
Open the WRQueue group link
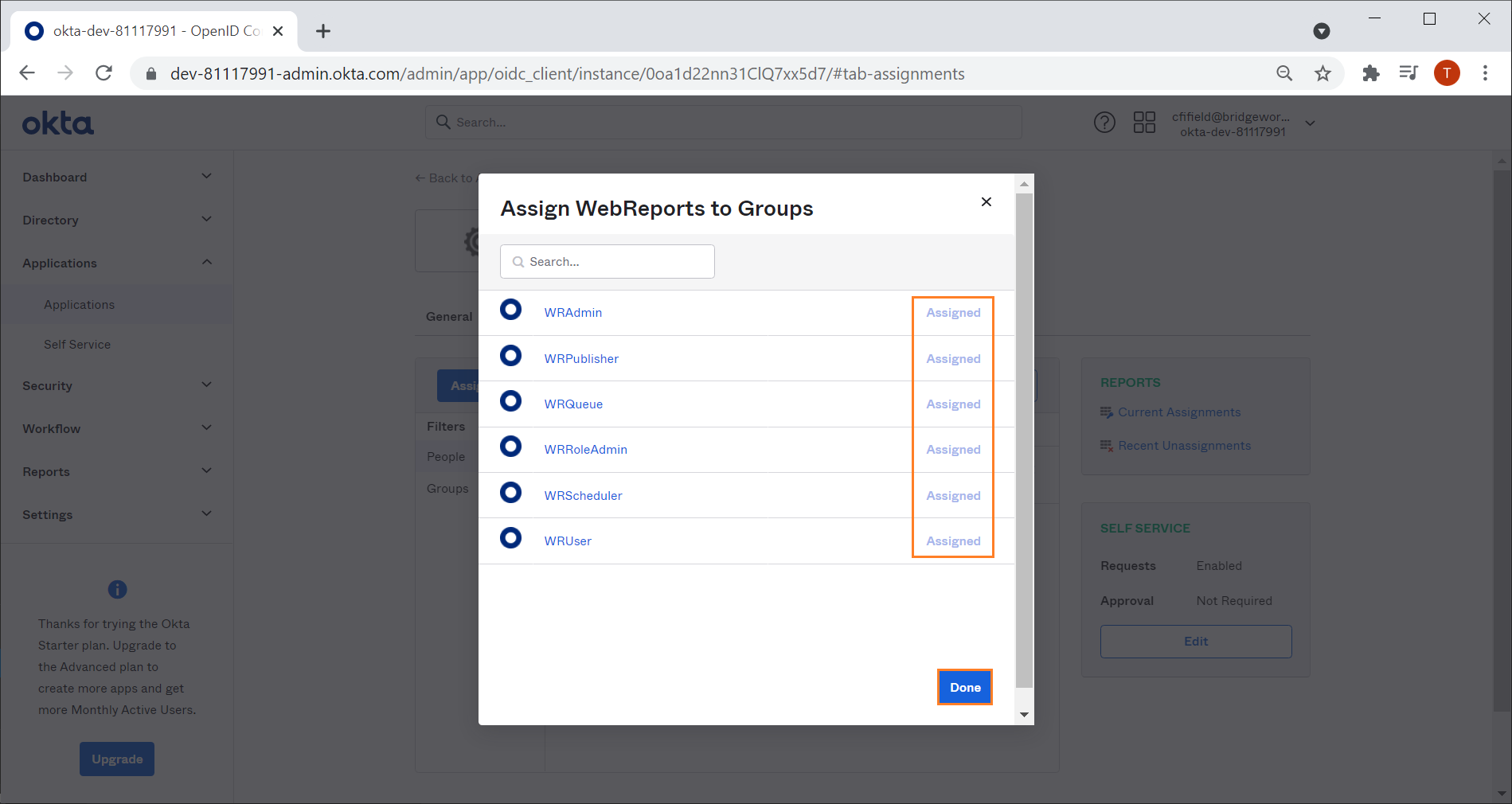pyautogui.click(x=573, y=404)
